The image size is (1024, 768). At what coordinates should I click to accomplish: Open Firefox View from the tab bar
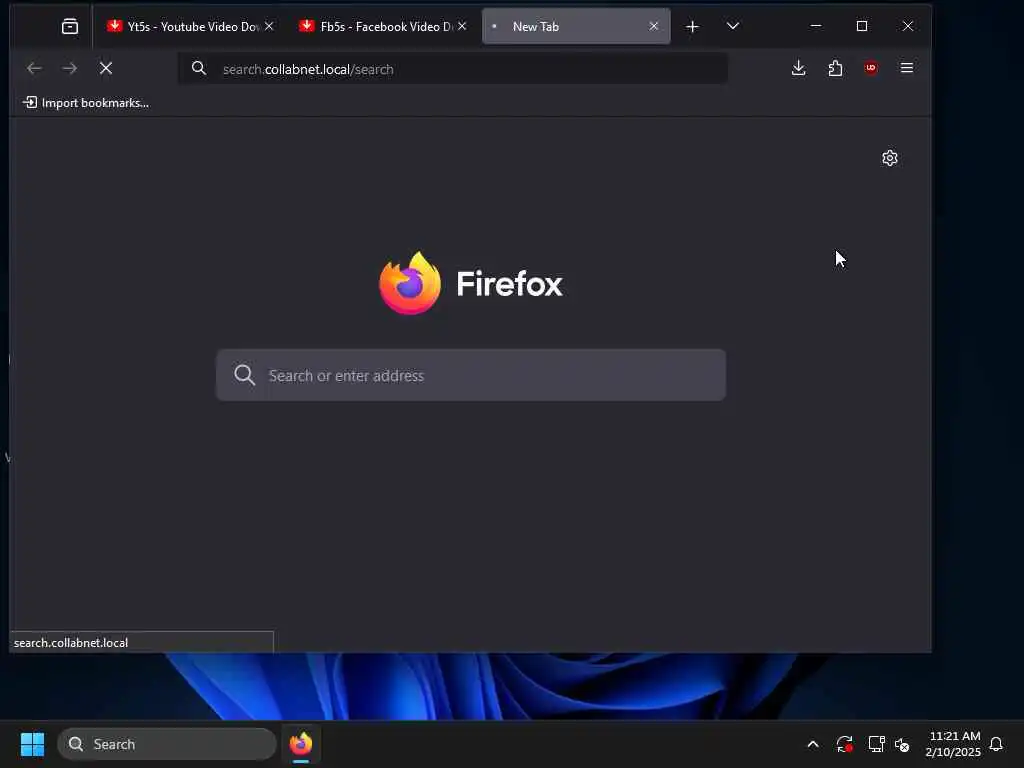70,26
